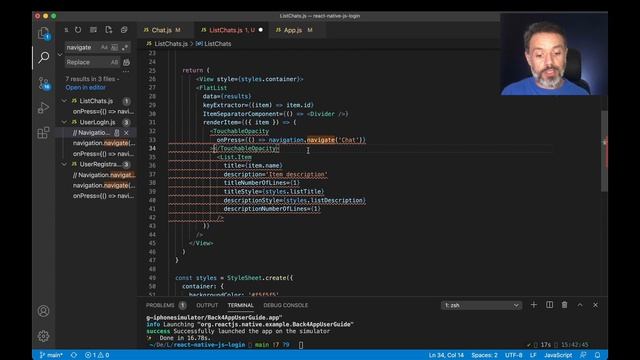This screenshot has height=360, width=640.
Task: Open the Run and Debug view
Action: point(44,108)
